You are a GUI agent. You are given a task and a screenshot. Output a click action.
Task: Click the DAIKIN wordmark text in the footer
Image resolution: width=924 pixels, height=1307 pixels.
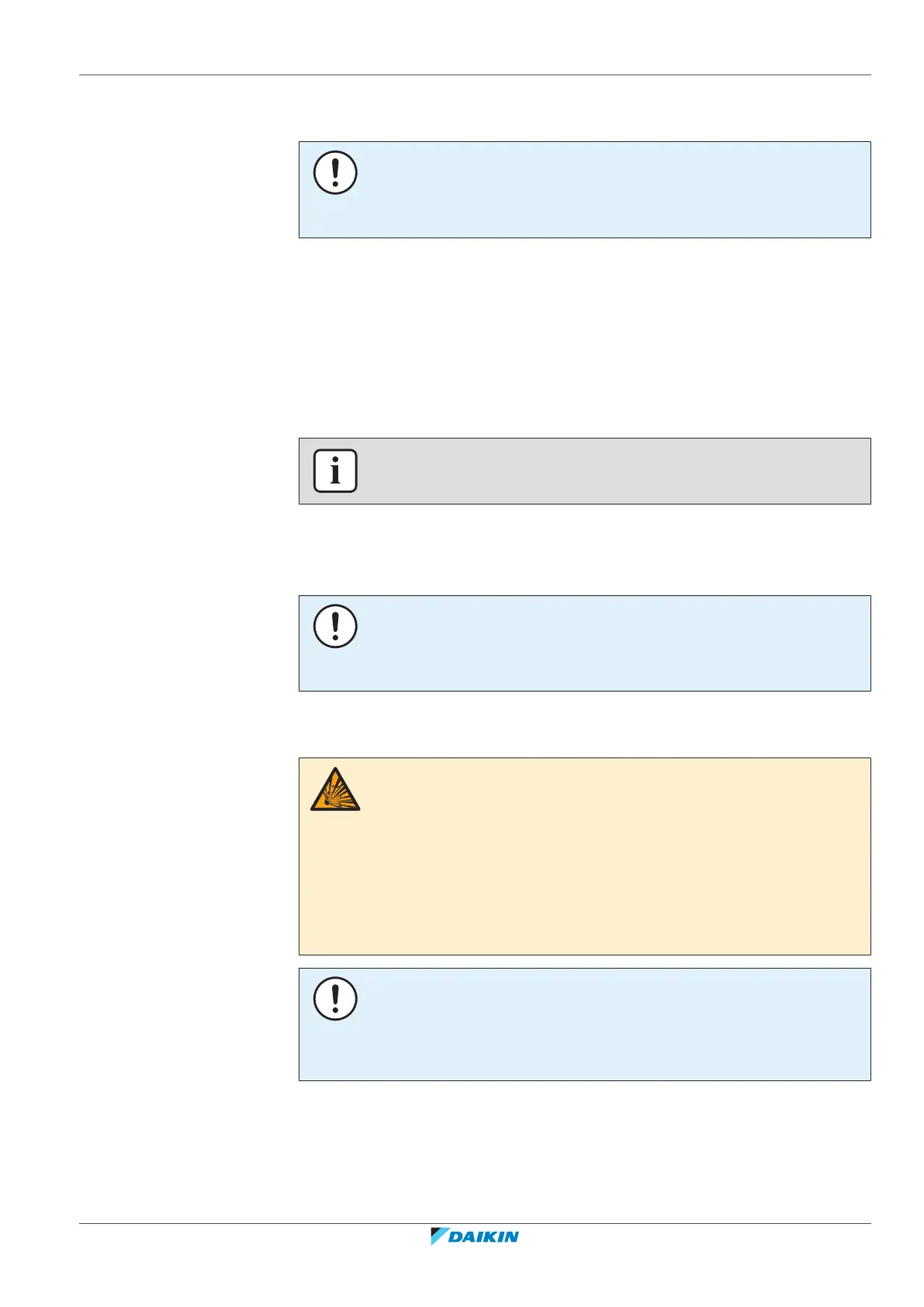click(x=484, y=1237)
